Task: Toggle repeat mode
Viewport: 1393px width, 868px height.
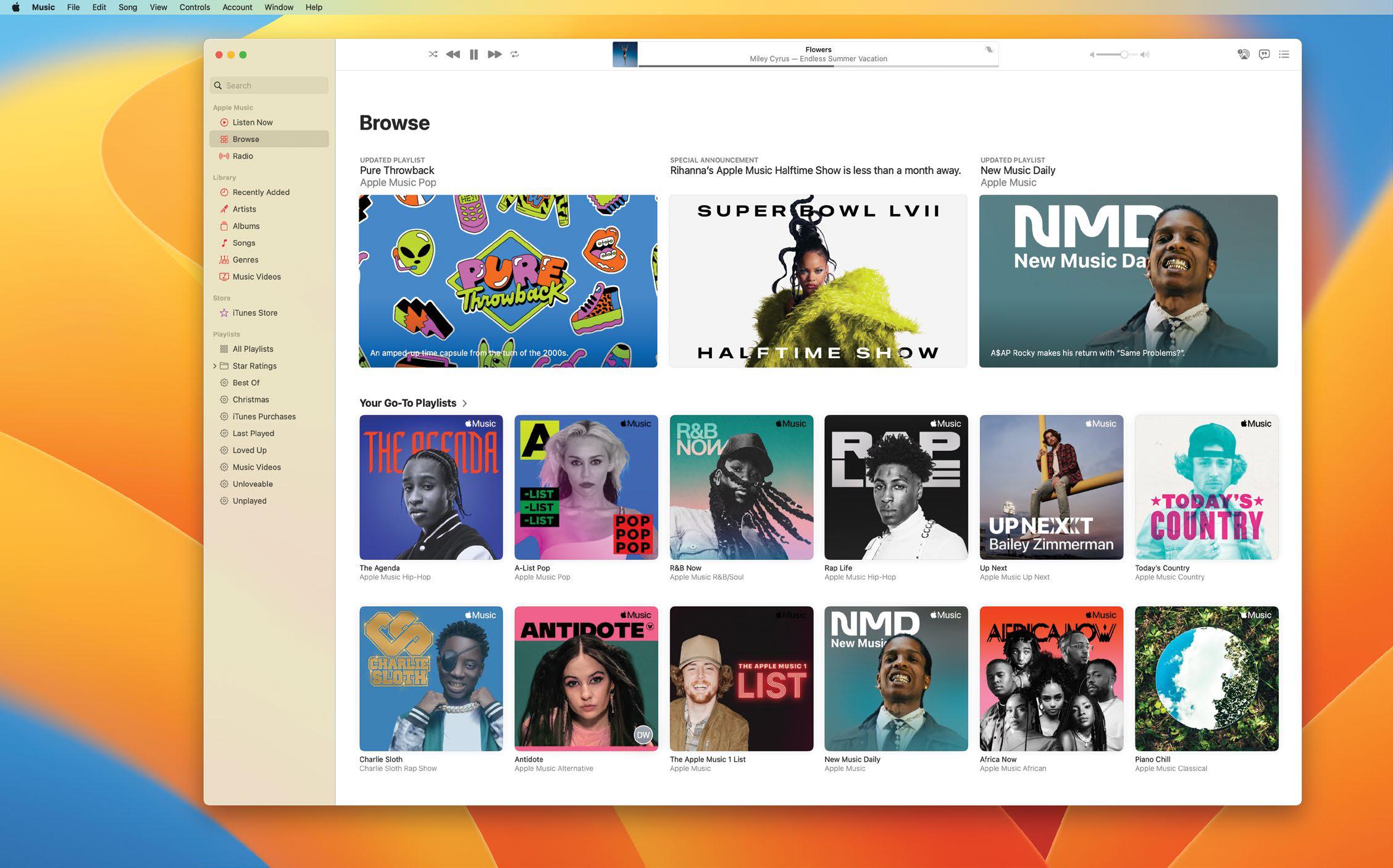Action: tap(515, 54)
